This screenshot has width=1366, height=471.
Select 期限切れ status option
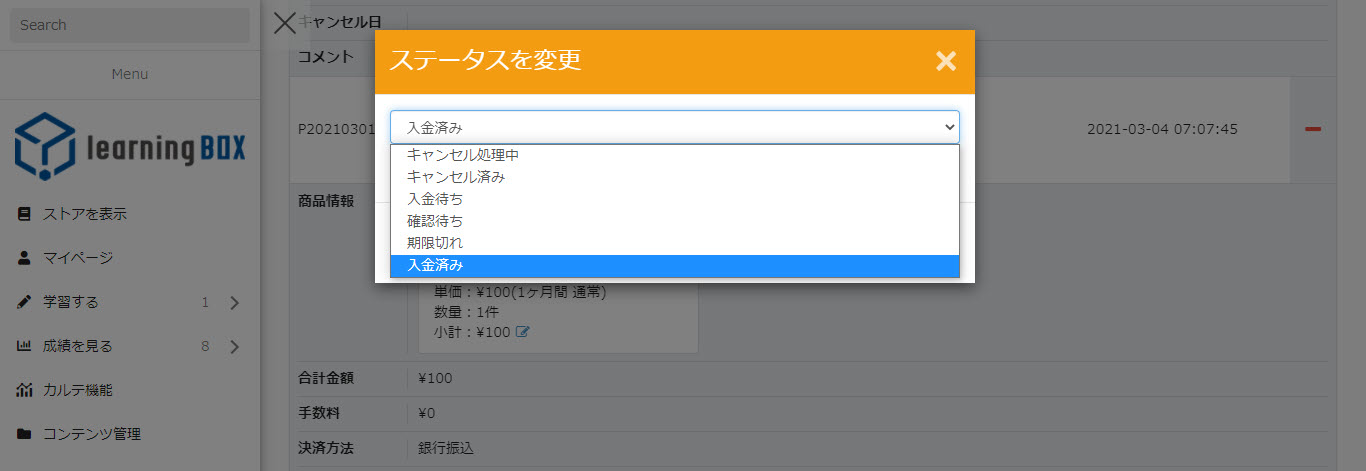click(x=435, y=243)
